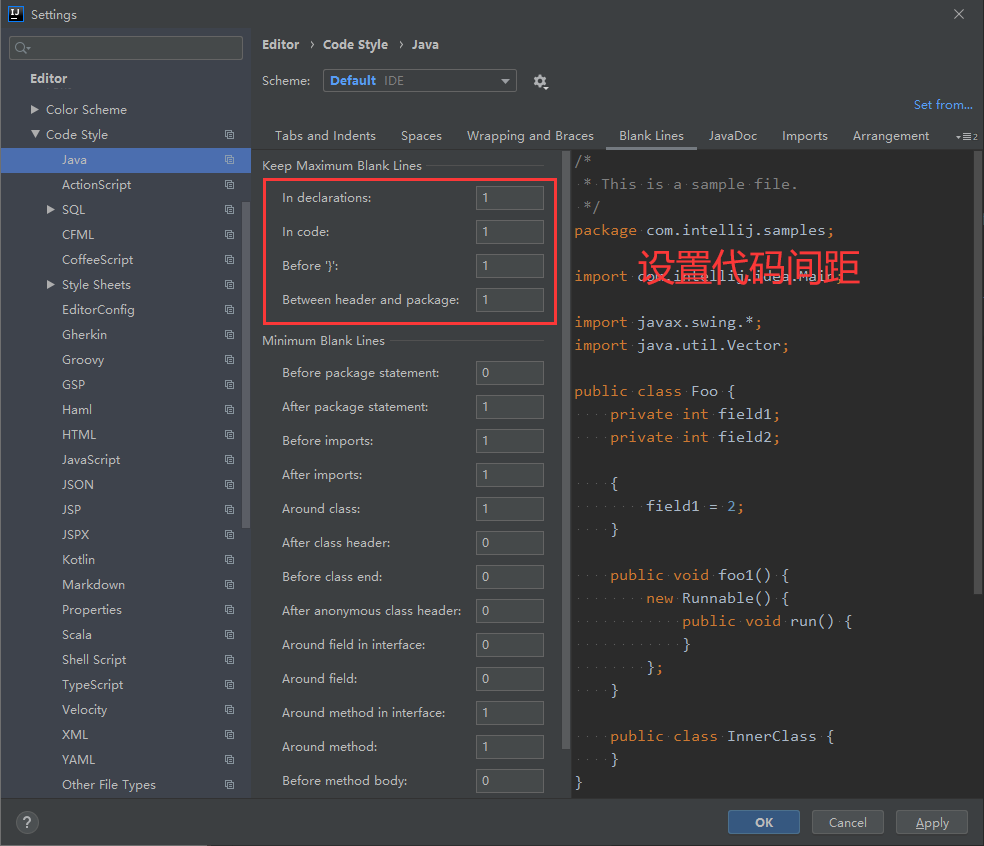Viewport: 984px width, 846px height.
Task: Select Java in the Code Style tree
Action: 126,160
